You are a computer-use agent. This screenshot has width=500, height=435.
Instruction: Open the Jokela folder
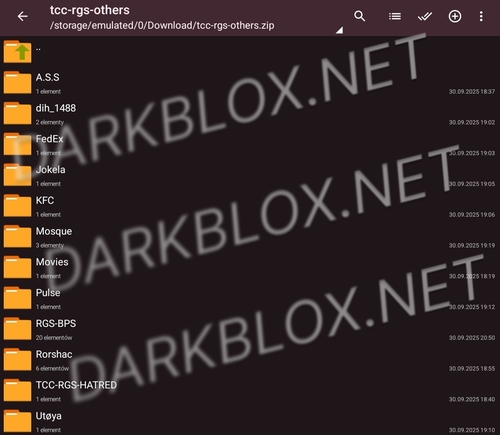[x=250, y=175]
